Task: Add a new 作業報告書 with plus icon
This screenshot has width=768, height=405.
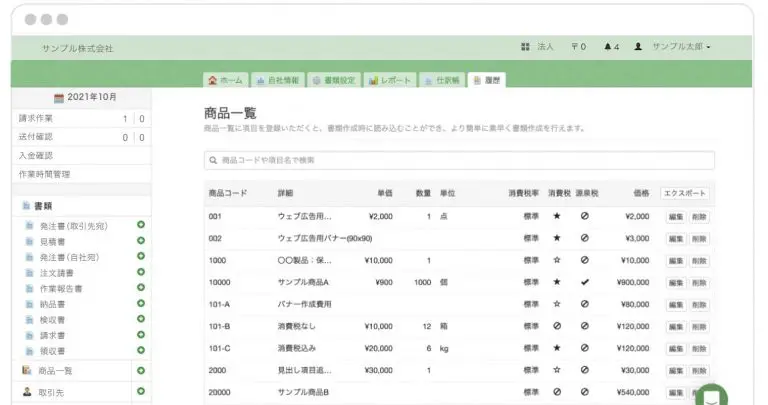Action: (x=141, y=287)
